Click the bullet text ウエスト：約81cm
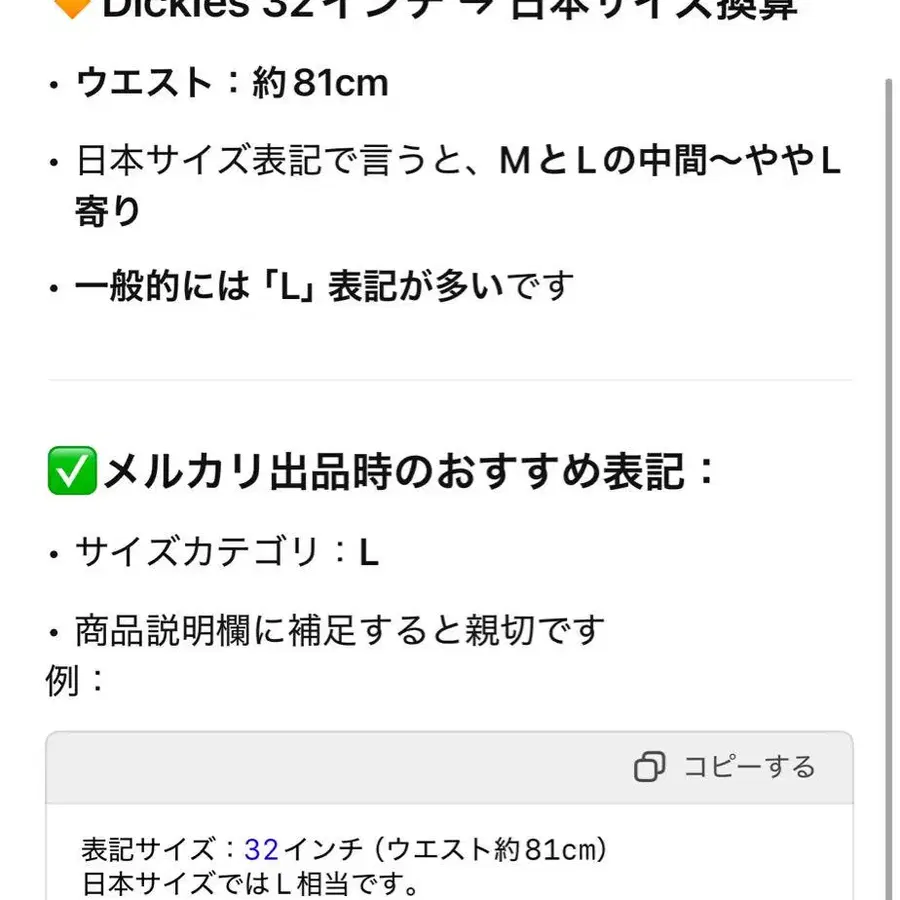This screenshot has height=900, width=900. (x=232, y=83)
